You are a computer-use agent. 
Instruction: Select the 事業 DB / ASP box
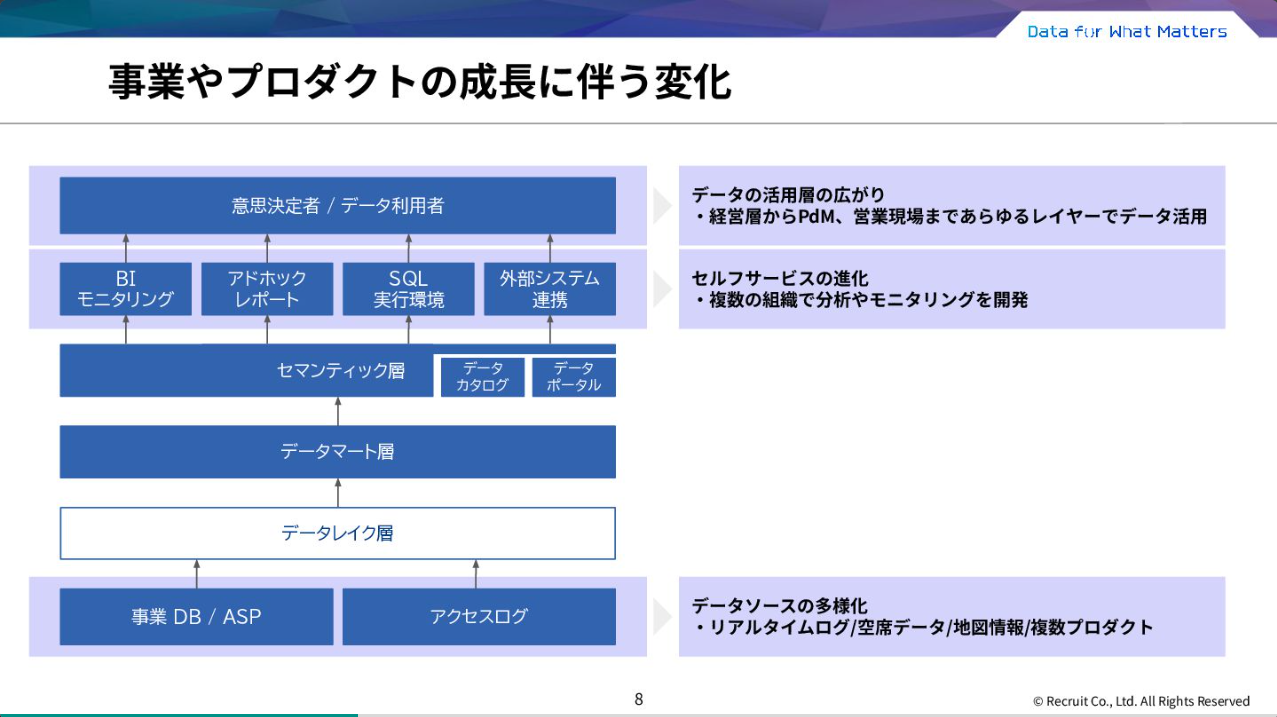coord(197,617)
